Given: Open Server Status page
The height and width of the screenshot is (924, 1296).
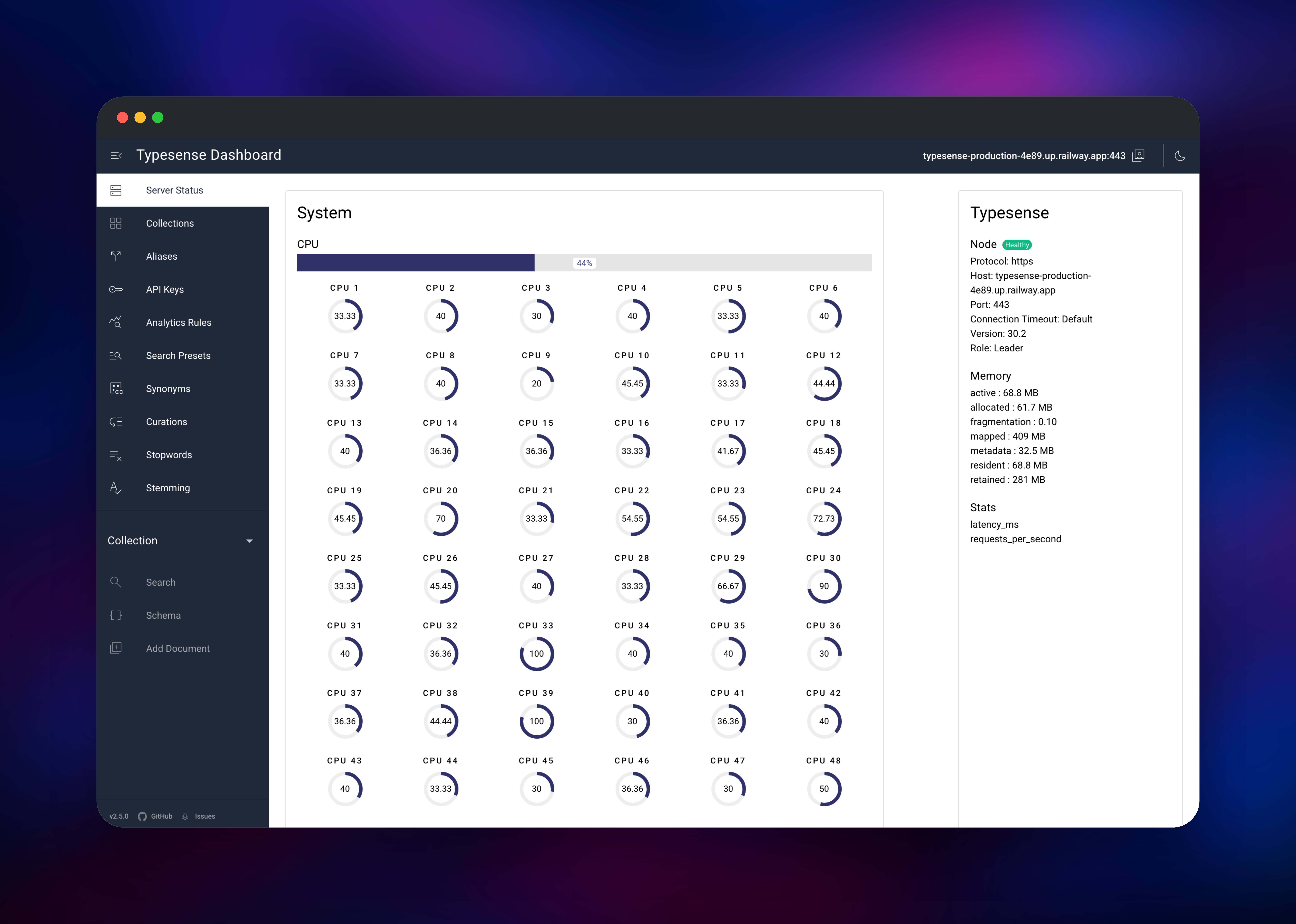Looking at the screenshot, I should pyautogui.click(x=183, y=190).
